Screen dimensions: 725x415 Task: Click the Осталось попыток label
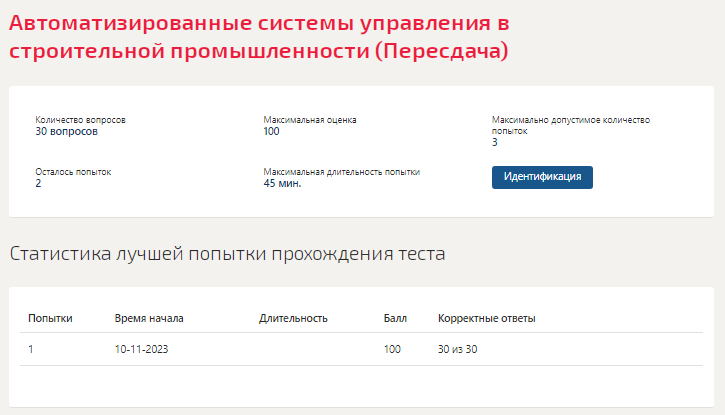(73, 172)
